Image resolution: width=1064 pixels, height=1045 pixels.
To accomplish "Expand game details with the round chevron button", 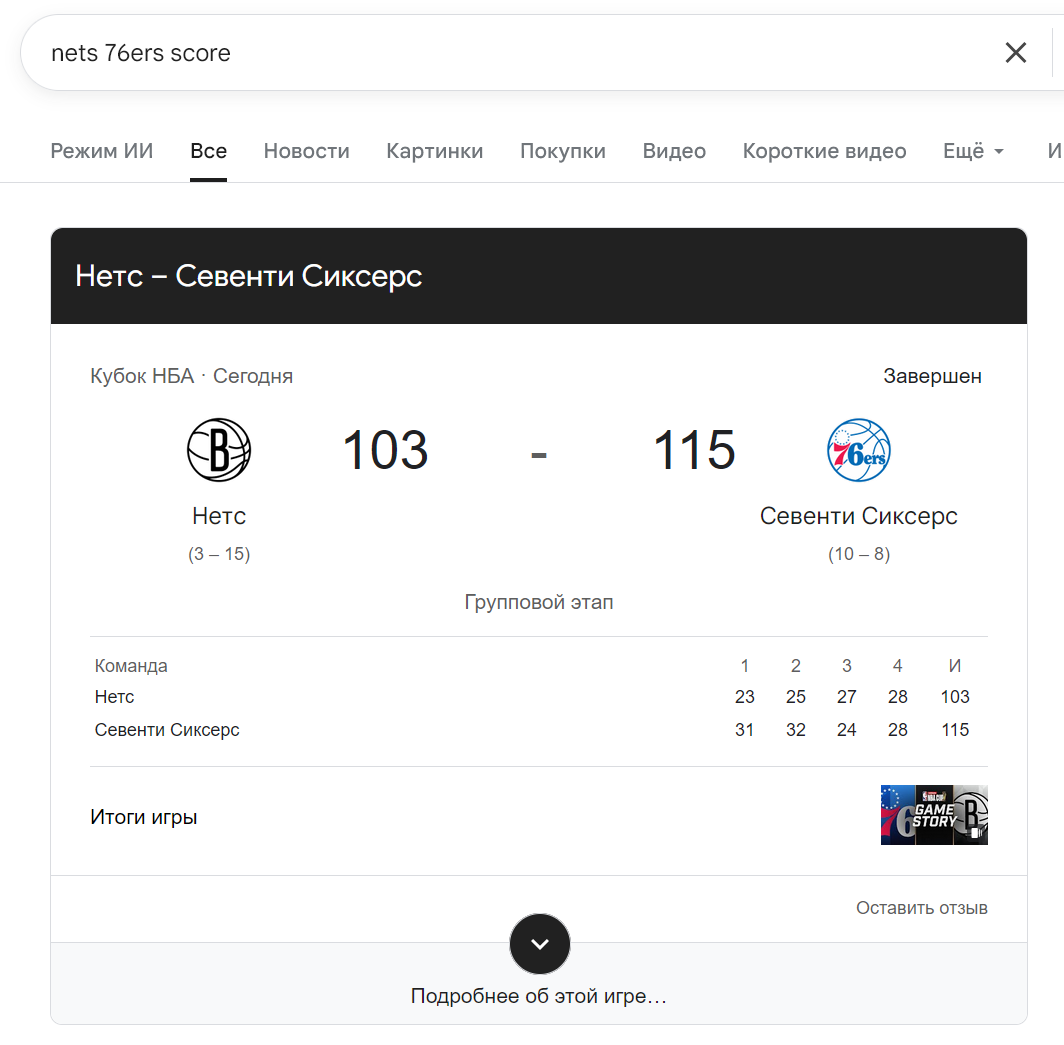I will 539,944.
